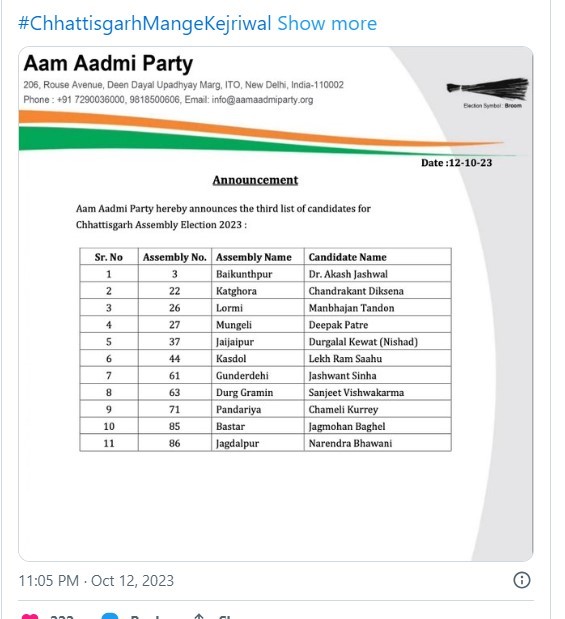Click the info@aamaadmiparty.org email text
565x619 pixels.
pyautogui.click(x=262, y=99)
